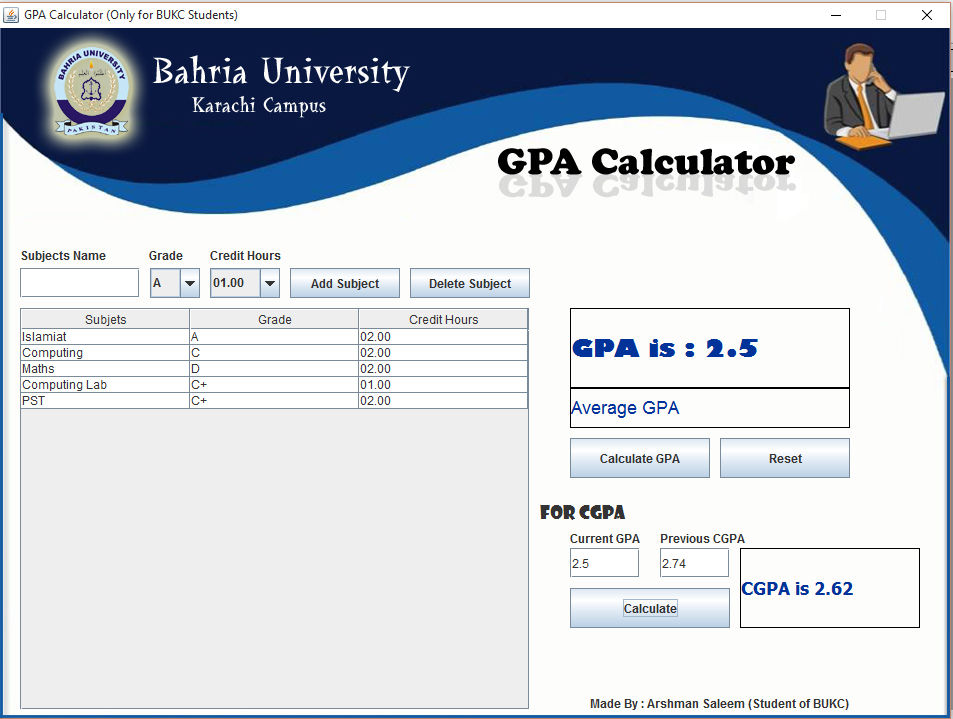Click grade cell C+ for Computing Lab
The width and height of the screenshot is (953, 719).
[x=274, y=385]
